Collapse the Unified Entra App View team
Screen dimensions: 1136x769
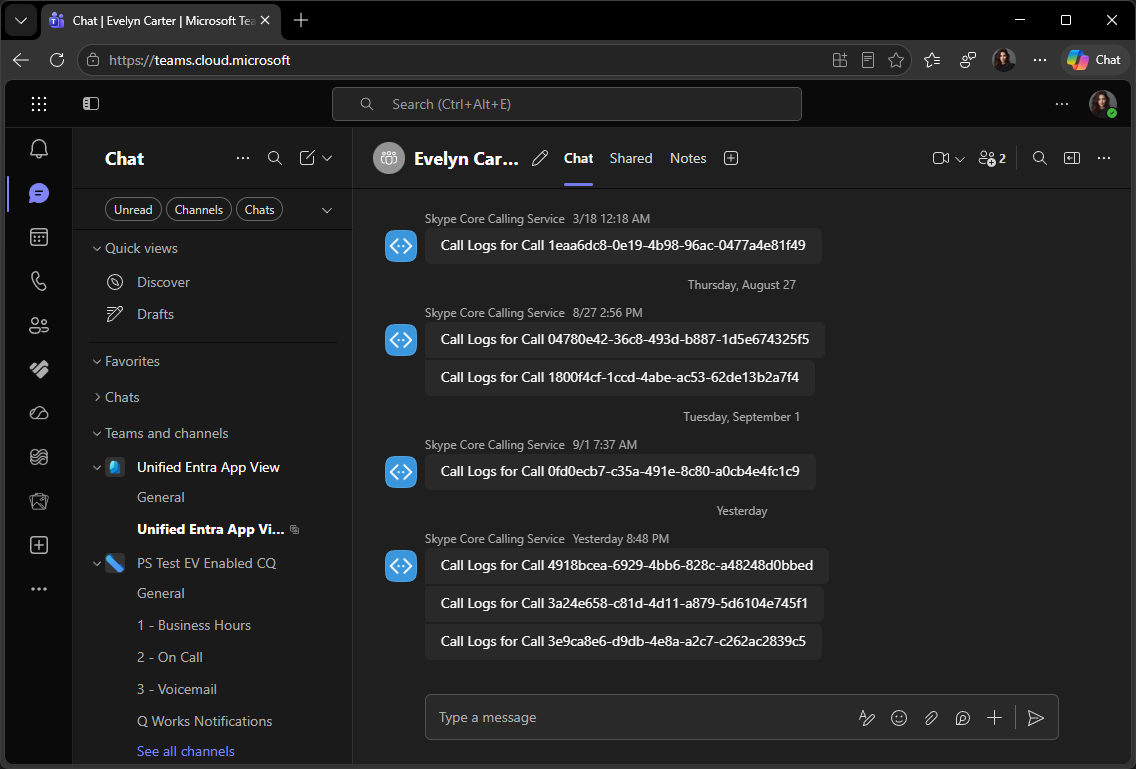pos(97,467)
